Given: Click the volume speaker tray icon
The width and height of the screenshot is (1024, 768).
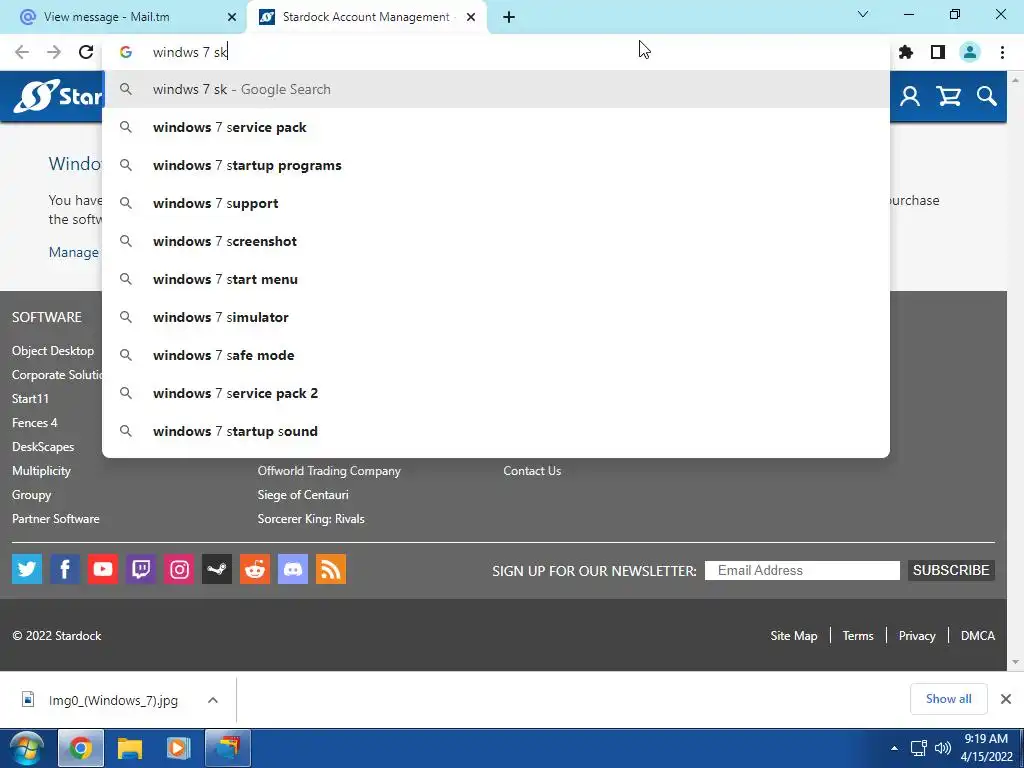Looking at the screenshot, I should click(x=942, y=748).
